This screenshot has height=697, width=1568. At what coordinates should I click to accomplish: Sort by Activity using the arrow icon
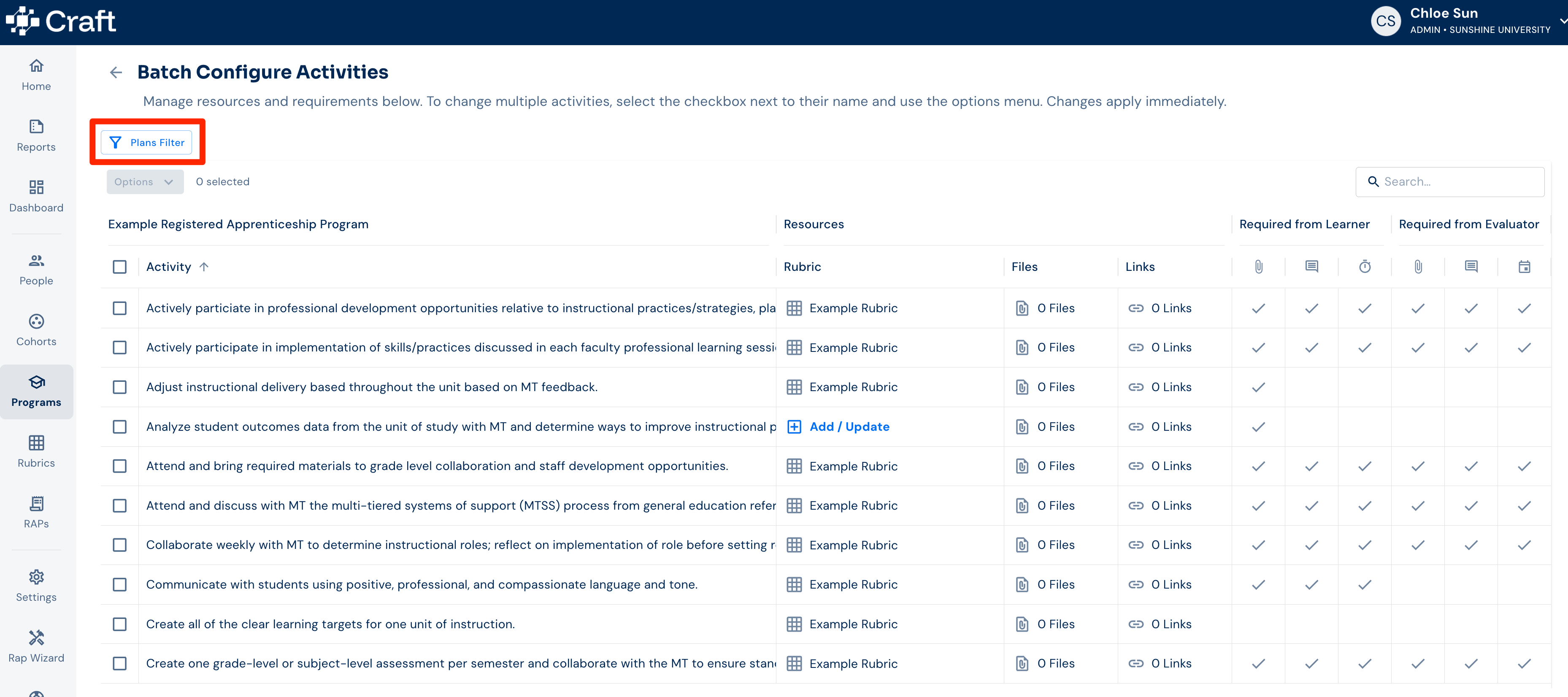204,267
